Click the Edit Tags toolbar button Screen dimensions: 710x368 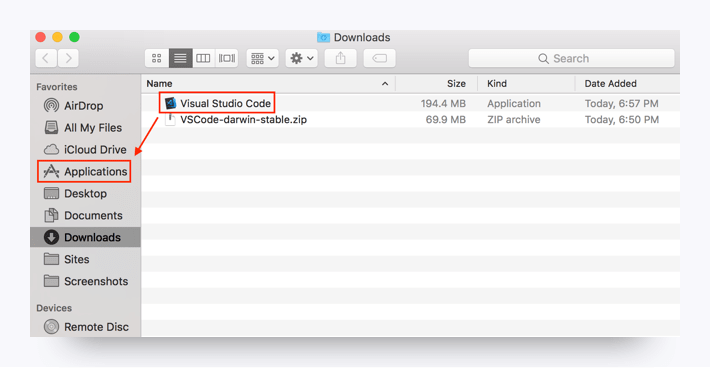[379, 58]
